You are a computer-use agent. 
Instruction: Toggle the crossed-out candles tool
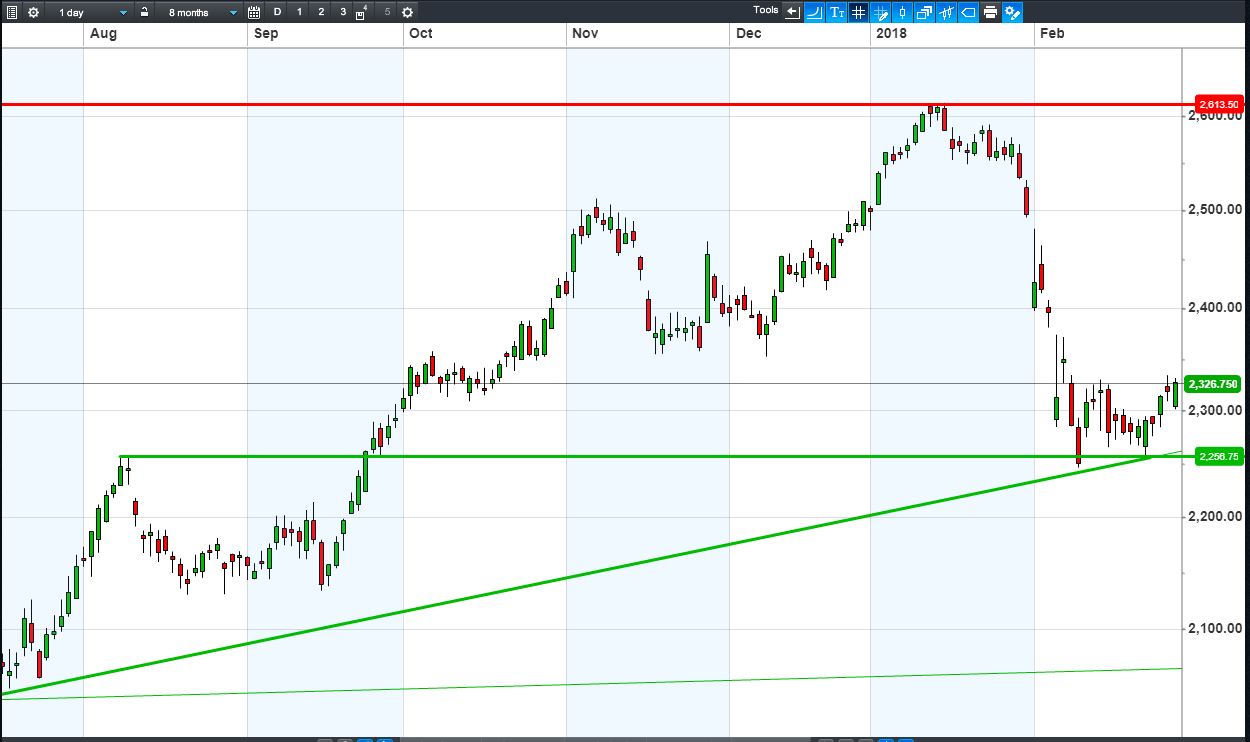click(946, 12)
